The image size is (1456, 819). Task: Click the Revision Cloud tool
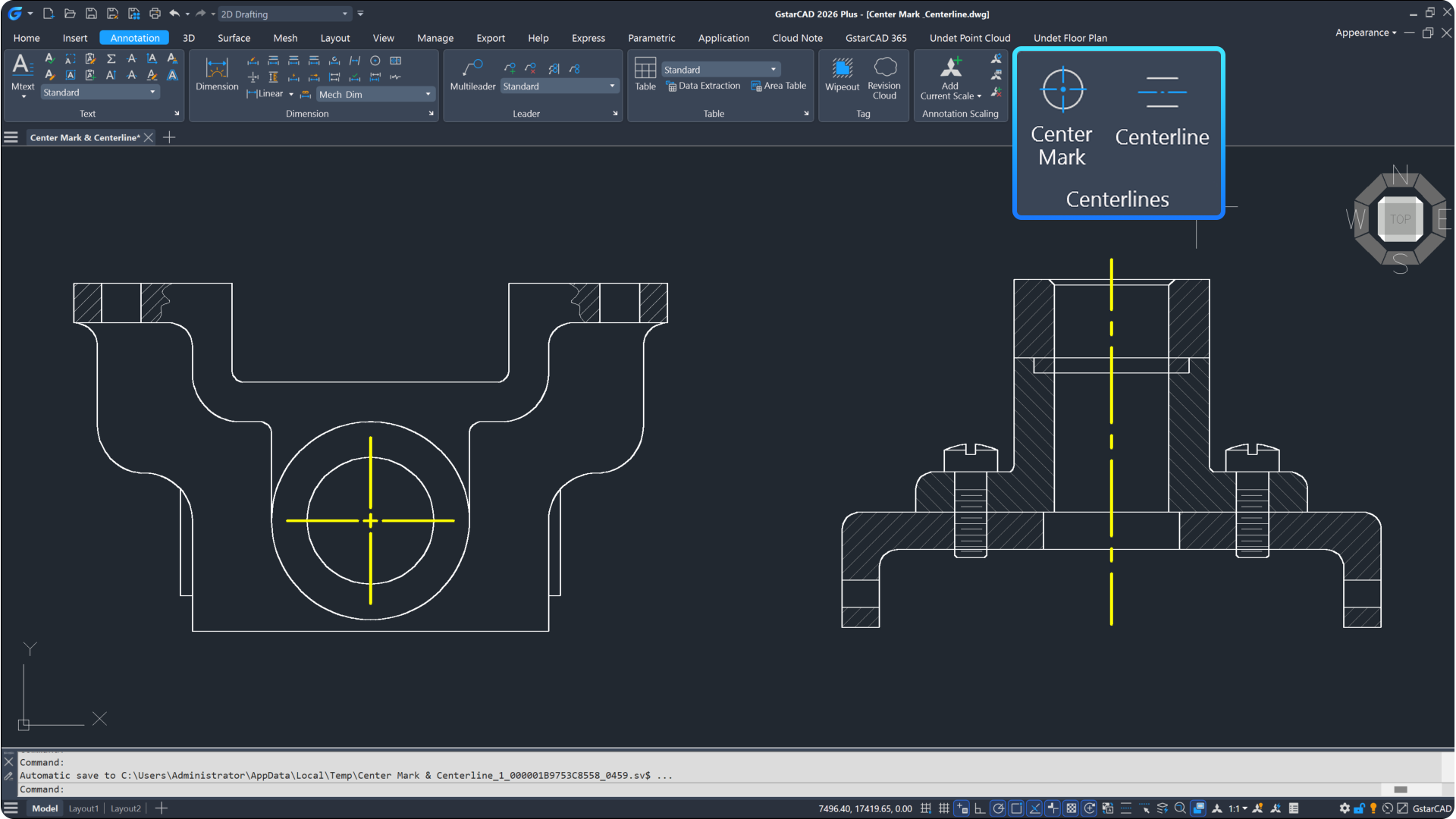884,77
